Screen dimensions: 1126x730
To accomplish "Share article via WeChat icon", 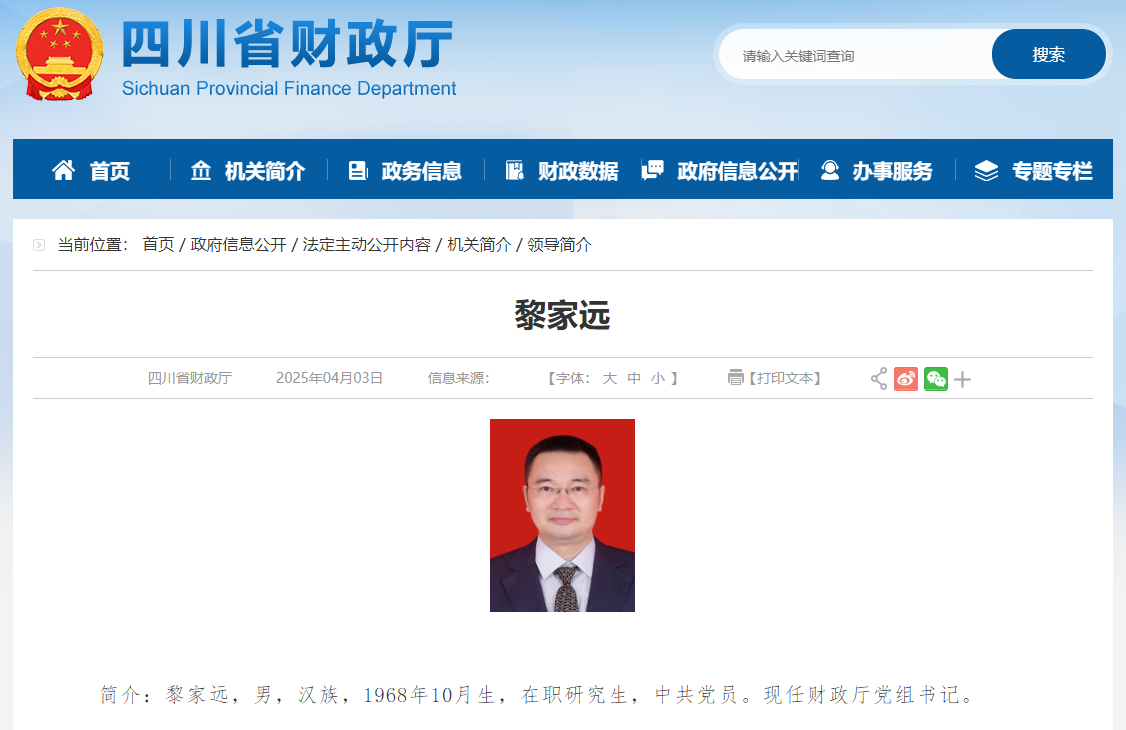I will (x=936, y=379).
